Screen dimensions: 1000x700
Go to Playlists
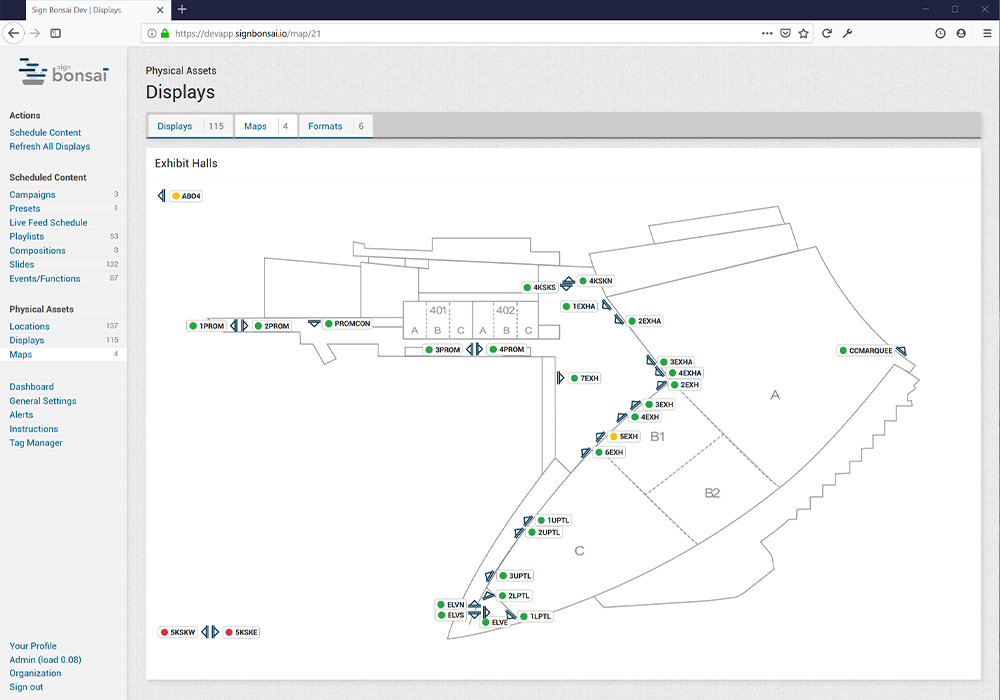(x=27, y=237)
